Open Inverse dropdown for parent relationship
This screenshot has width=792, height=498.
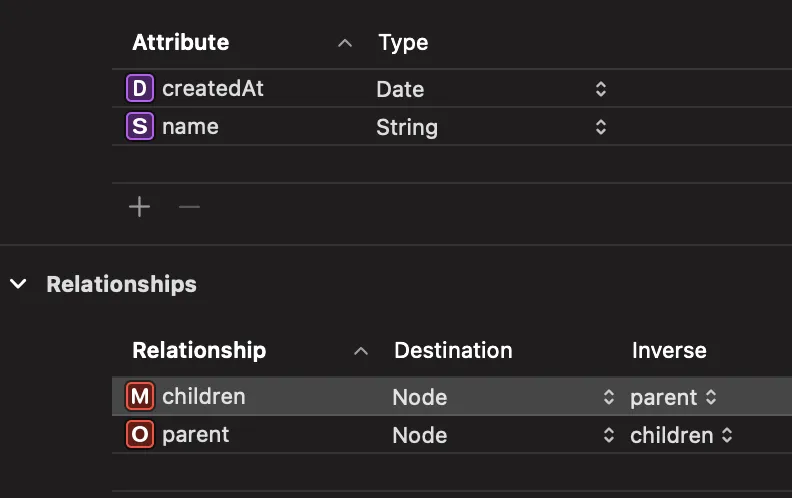pyautogui.click(x=727, y=435)
